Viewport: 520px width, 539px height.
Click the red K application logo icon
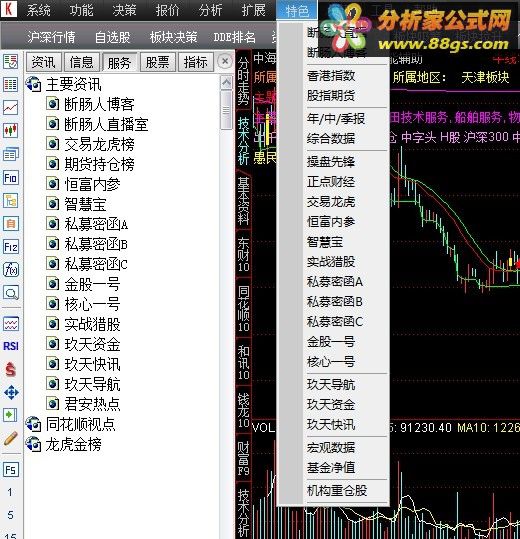point(9,8)
